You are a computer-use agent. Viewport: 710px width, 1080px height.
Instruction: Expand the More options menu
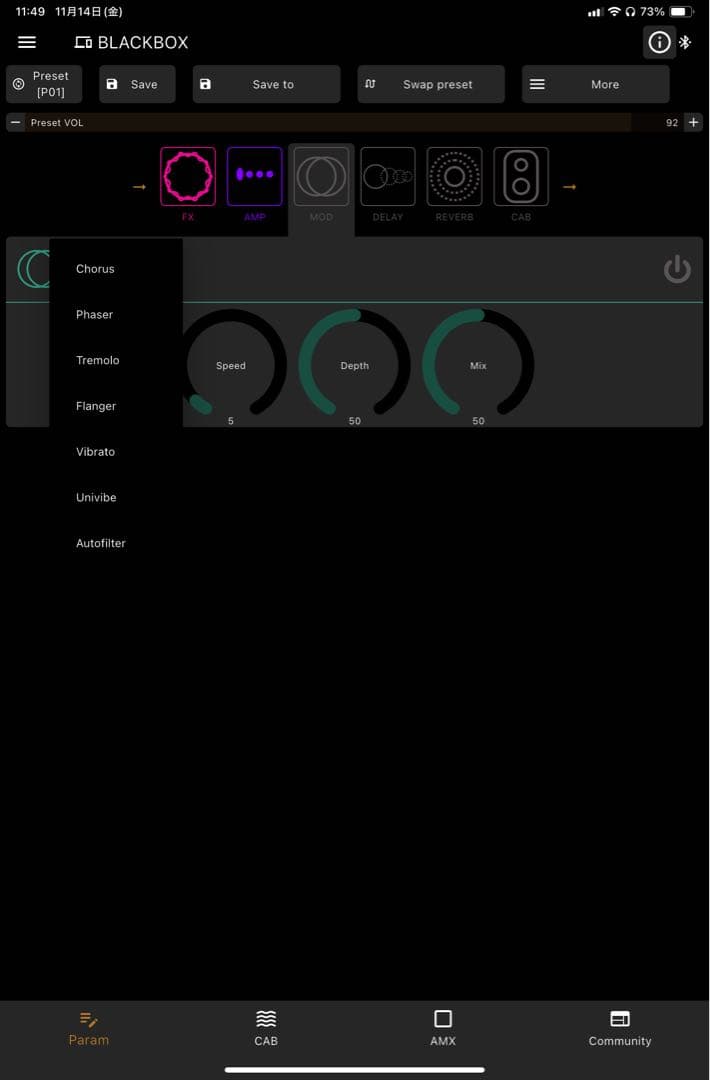point(595,84)
